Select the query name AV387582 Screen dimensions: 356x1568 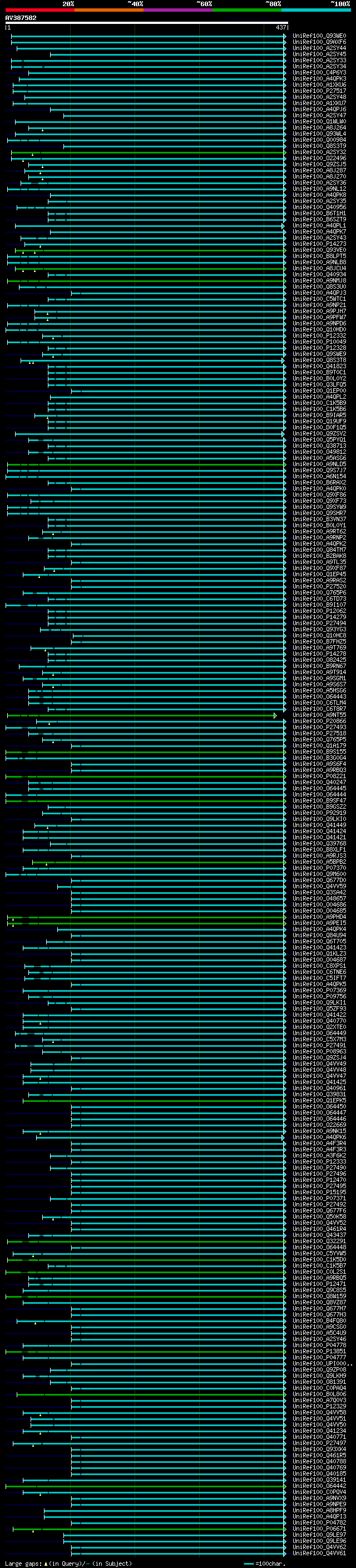coord(21,18)
